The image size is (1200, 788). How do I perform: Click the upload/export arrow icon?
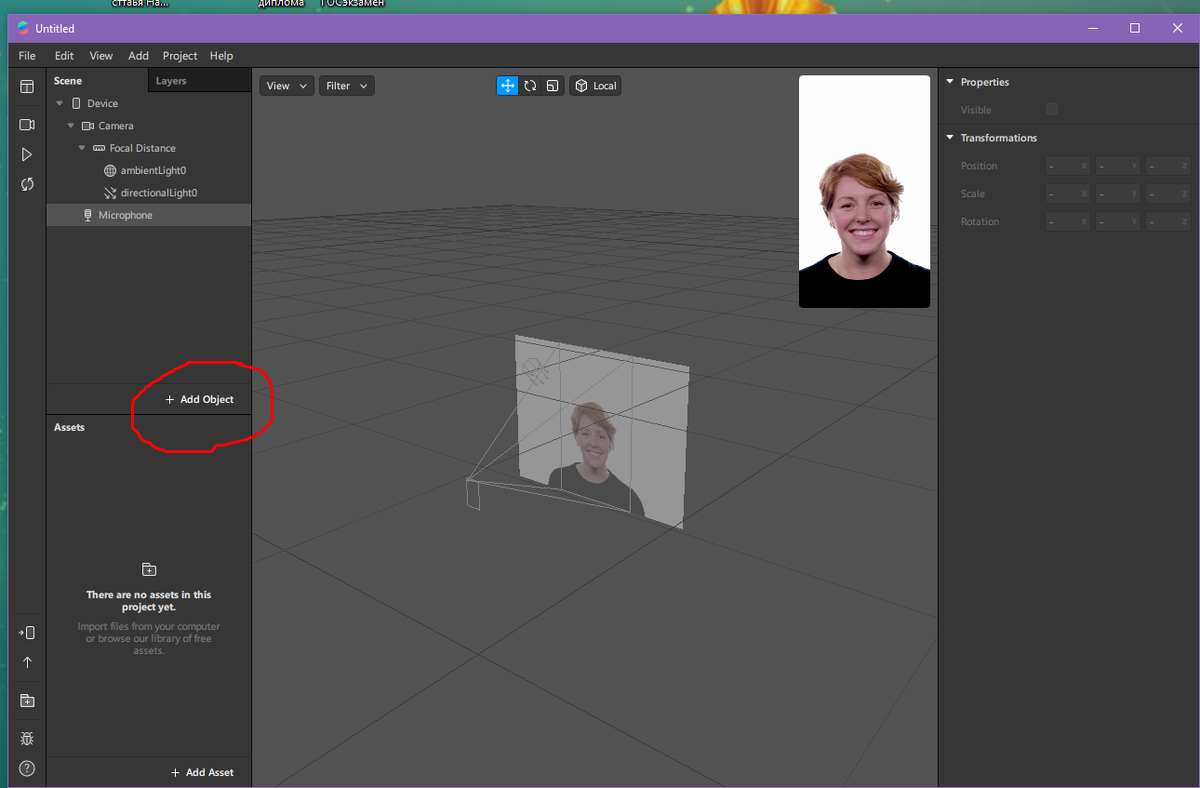click(27, 662)
